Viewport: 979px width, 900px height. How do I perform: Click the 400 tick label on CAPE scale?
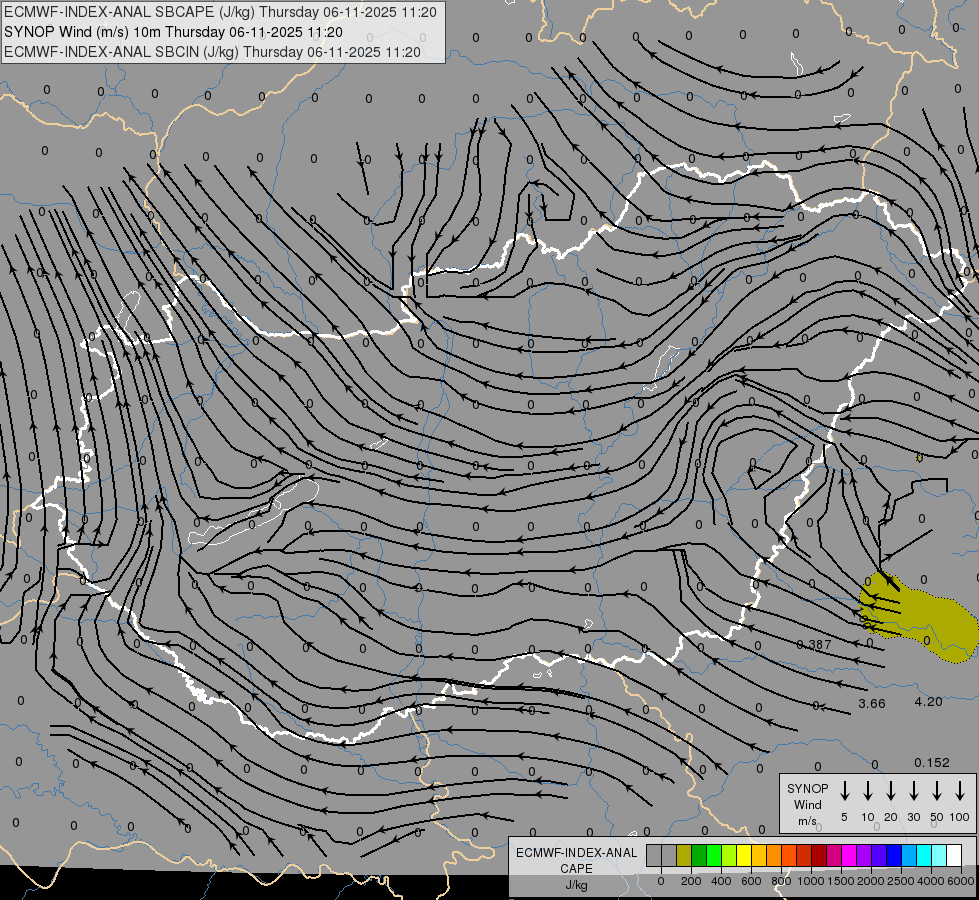click(x=721, y=881)
